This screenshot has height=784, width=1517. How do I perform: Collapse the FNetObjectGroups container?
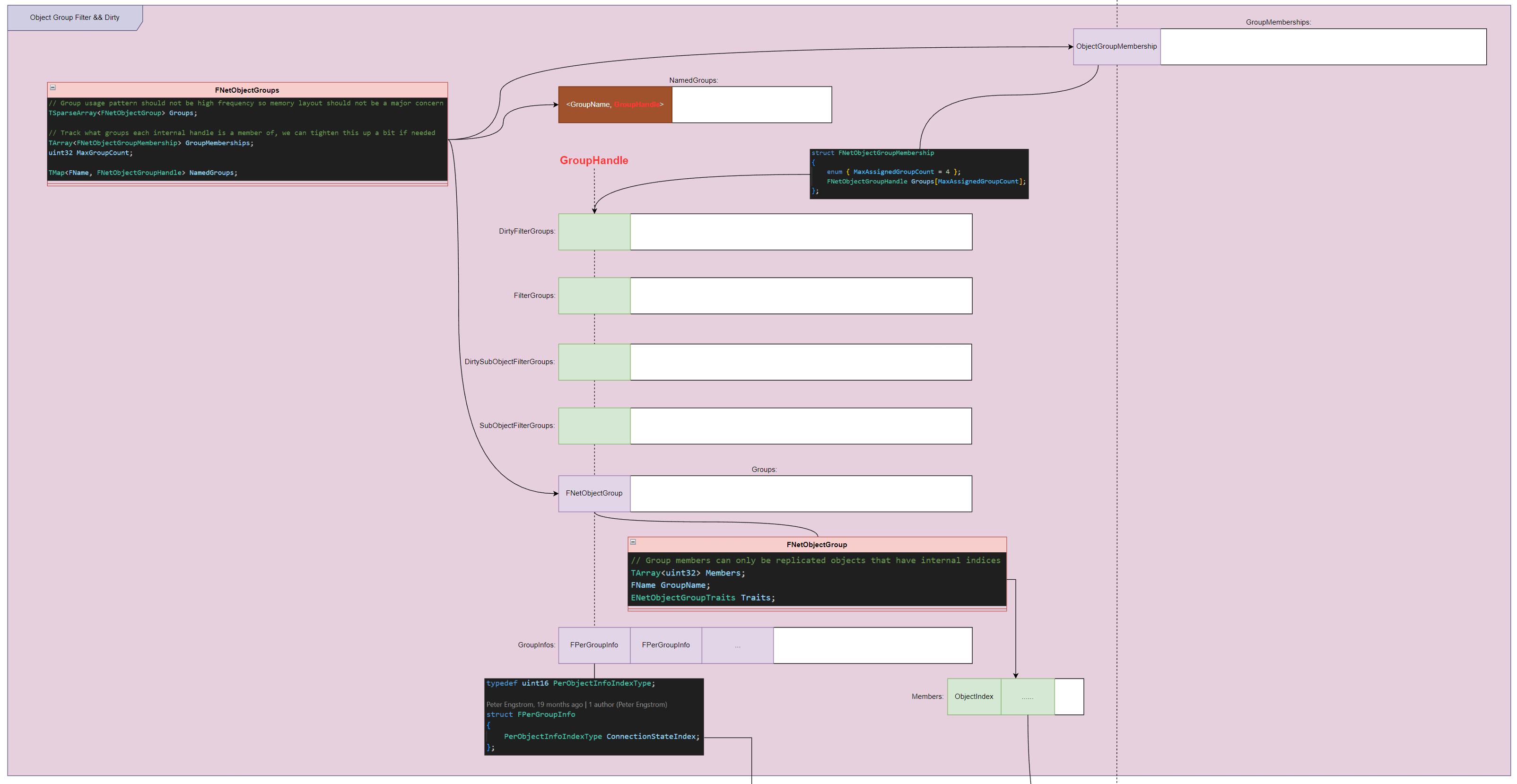(52, 88)
